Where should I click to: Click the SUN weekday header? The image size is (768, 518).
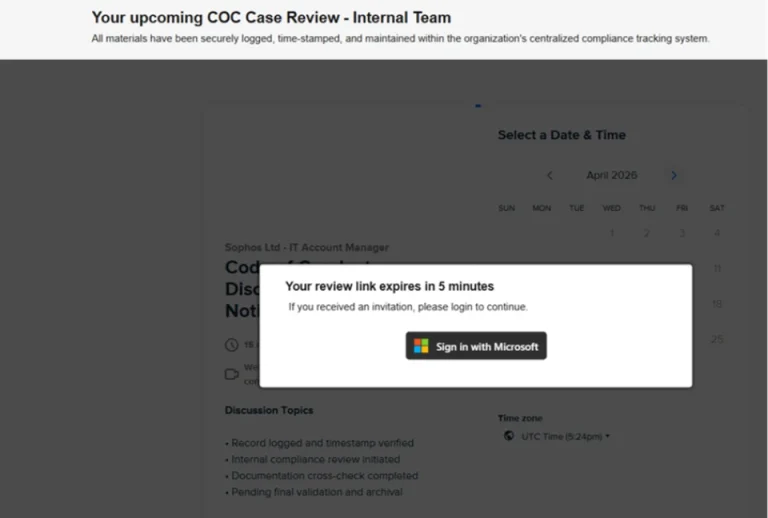[506, 208]
